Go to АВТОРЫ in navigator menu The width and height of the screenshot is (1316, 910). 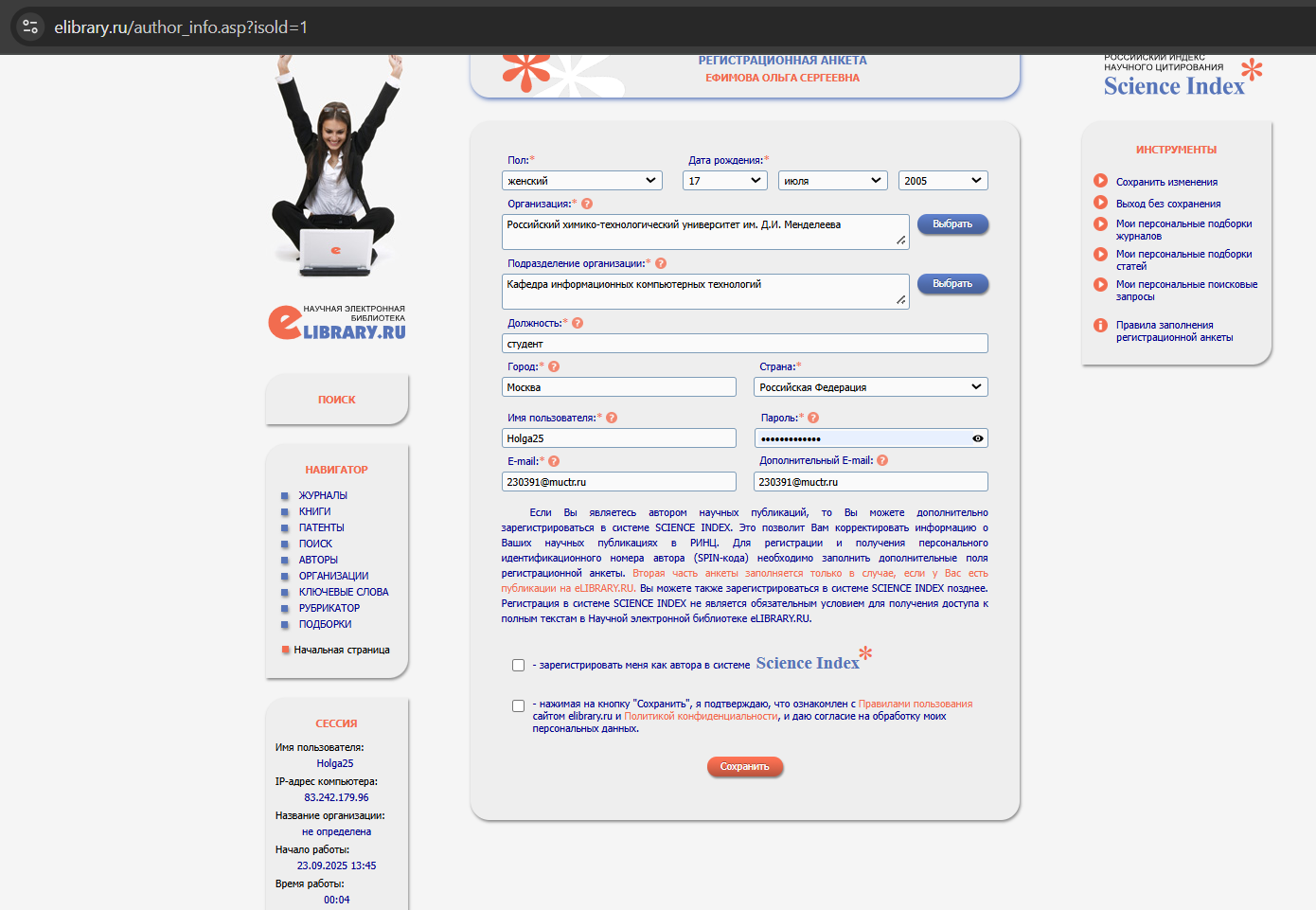click(x=318, y=560)
